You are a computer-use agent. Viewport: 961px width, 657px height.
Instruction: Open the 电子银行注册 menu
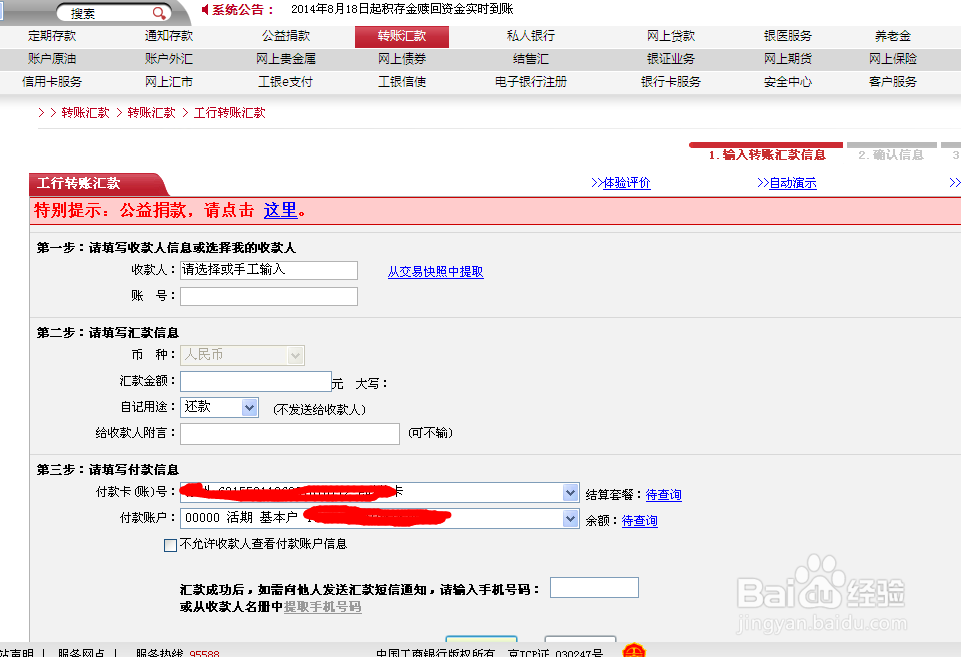pyautogui.click(x=531, y=82)
